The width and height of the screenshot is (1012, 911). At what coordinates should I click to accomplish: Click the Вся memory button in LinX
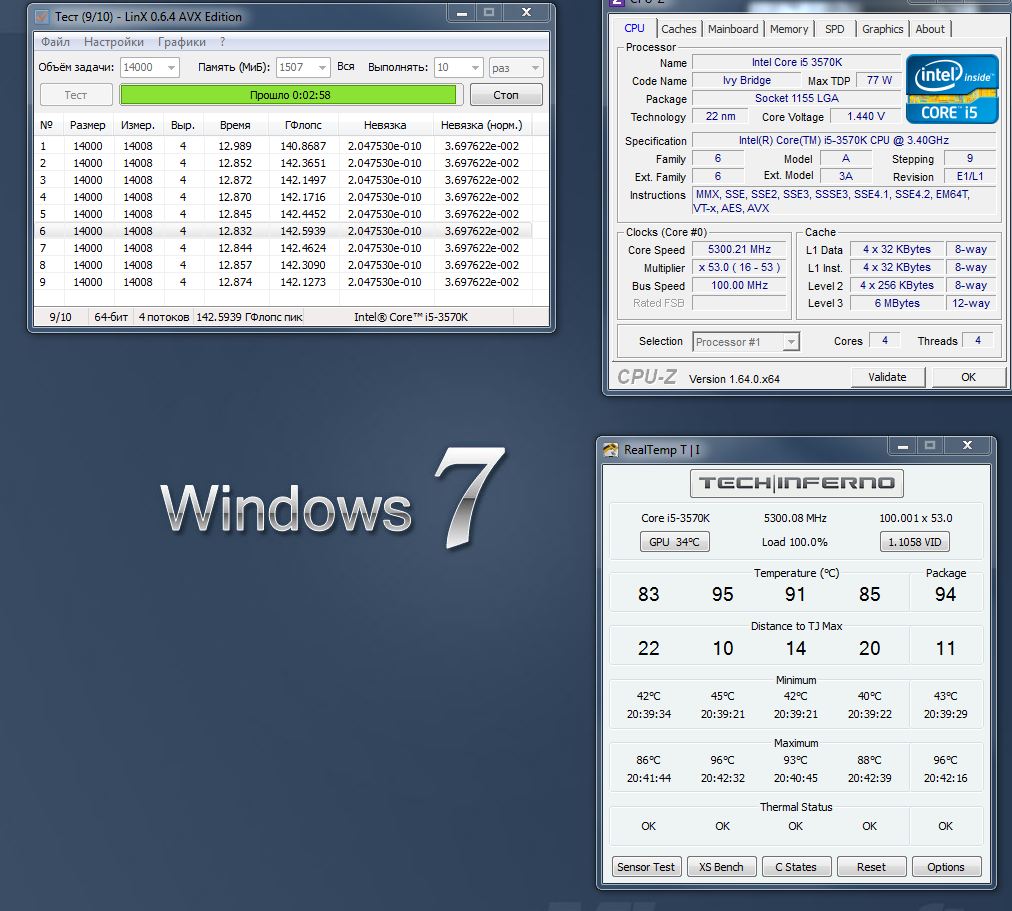pos(346,66)
